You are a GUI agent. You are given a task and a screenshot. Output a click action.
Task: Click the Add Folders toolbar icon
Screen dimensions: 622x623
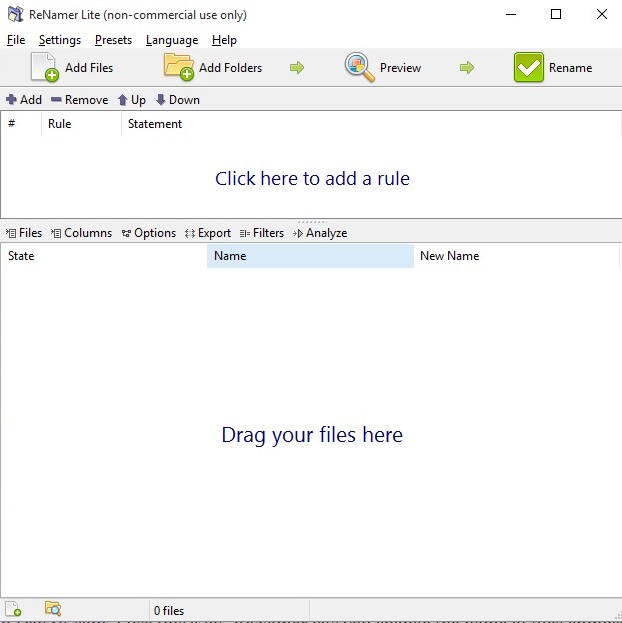(179, 67)
